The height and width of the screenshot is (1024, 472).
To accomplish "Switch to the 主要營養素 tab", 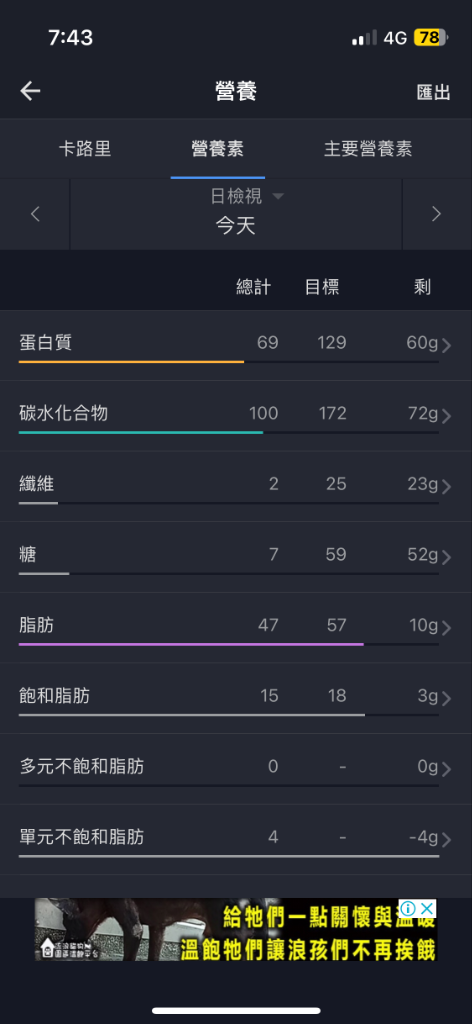I will click(368, 148).
